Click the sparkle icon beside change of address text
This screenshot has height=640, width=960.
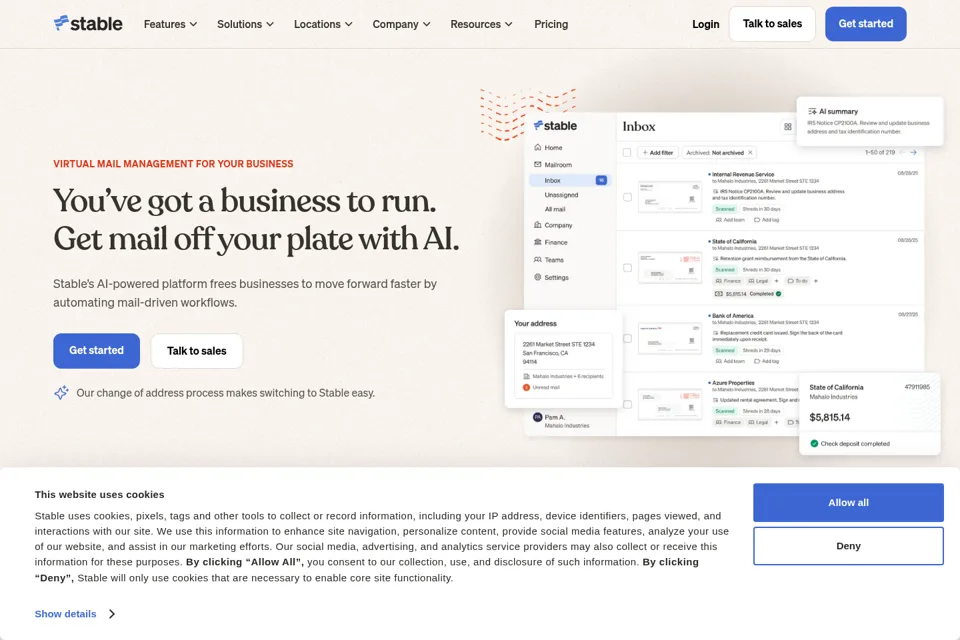pyautogui.click(x=61, y=393)
